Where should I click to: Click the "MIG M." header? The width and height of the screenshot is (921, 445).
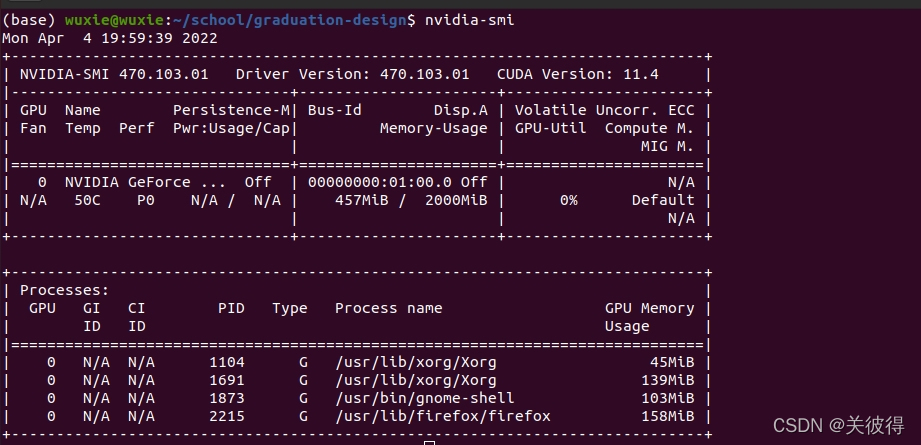pos(667,147)
